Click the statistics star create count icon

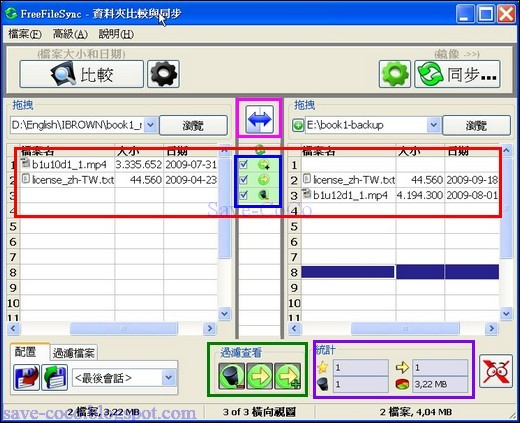coord(323,368)
